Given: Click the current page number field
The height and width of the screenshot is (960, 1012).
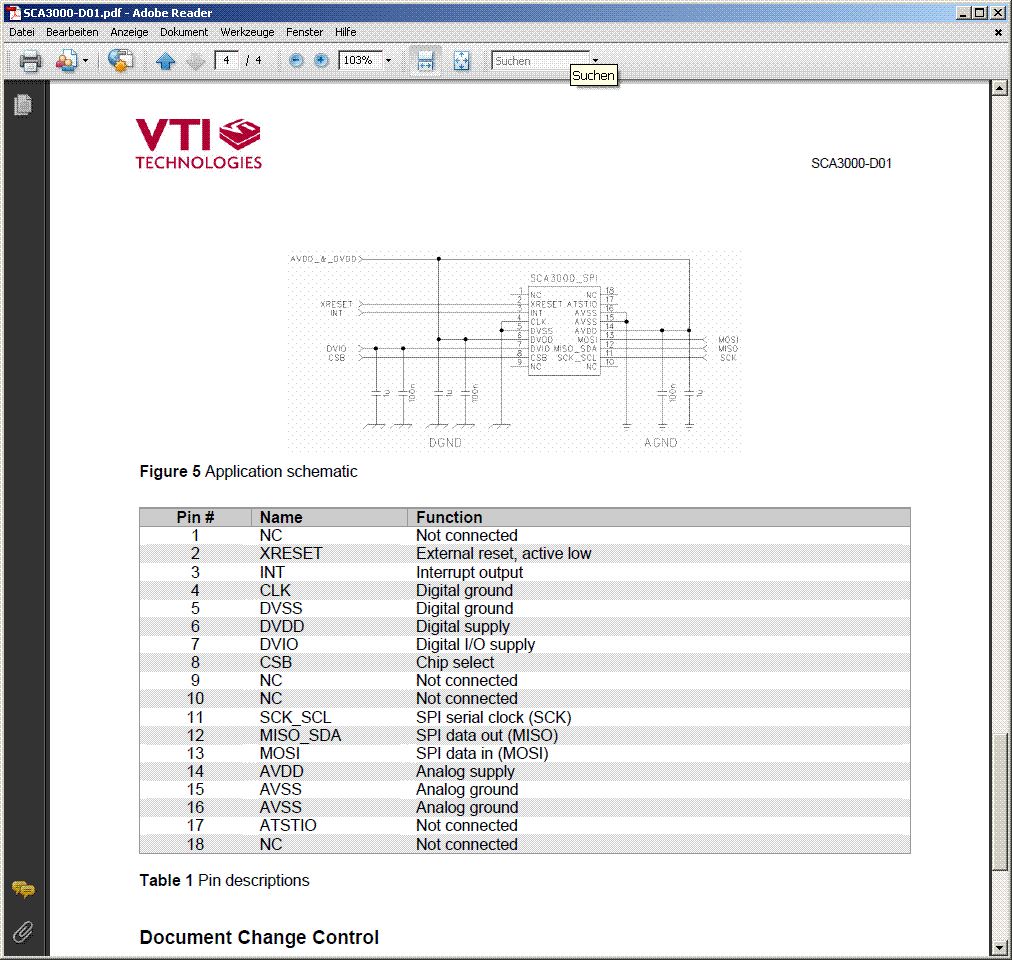Looking at the screenshot, I should (226, 61).
